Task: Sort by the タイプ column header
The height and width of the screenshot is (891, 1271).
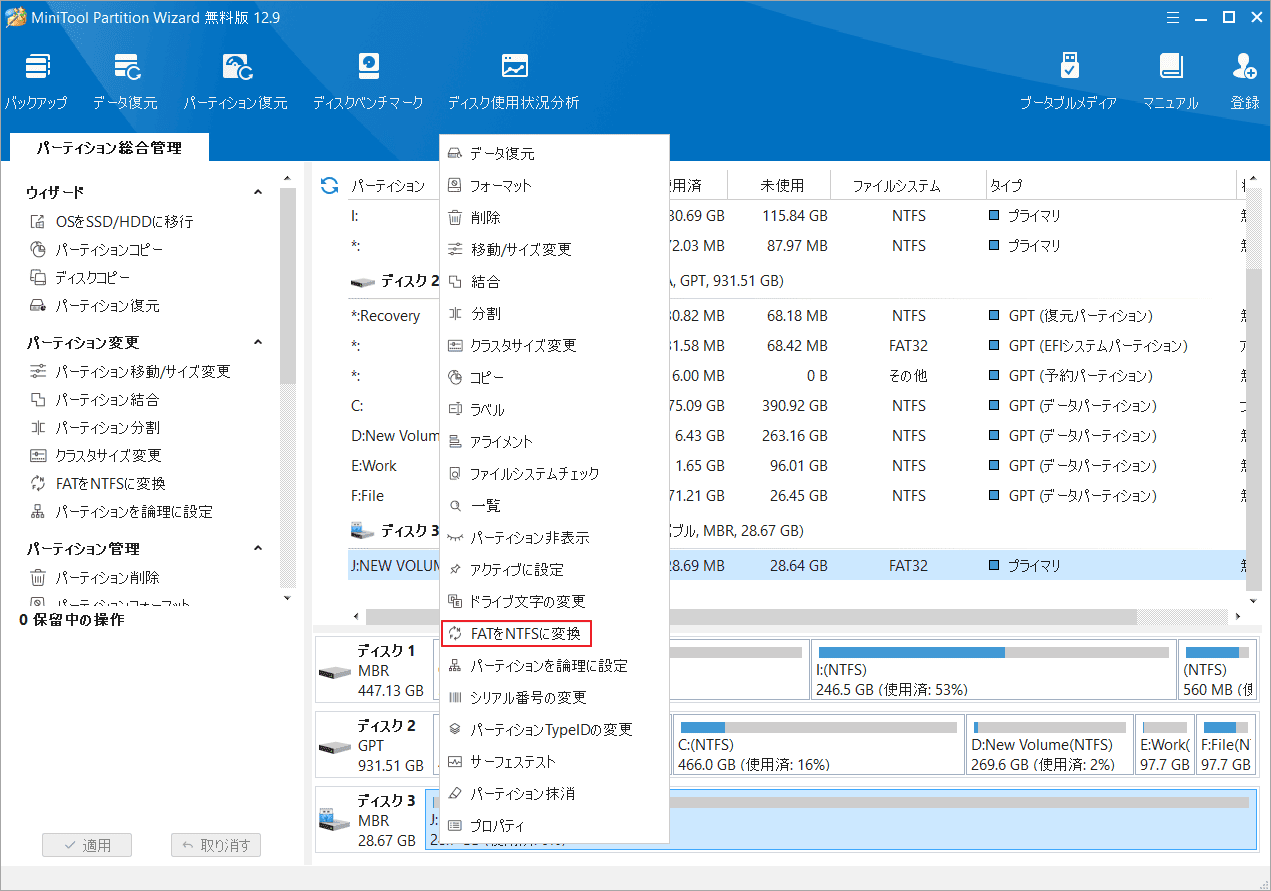Action: [x=1109, y=185]
